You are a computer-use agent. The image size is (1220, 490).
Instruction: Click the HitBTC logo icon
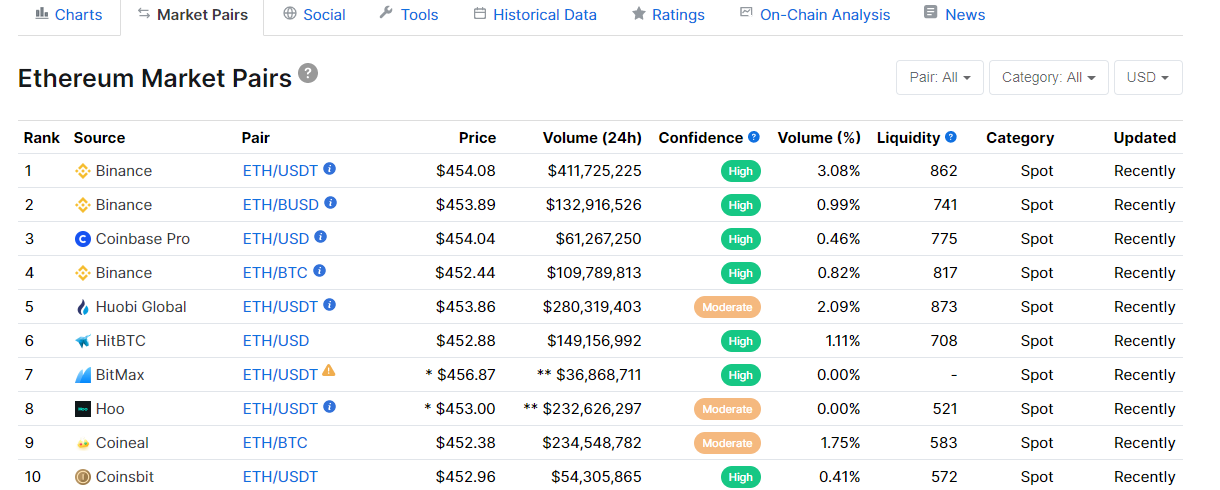(x=83, y=341)
